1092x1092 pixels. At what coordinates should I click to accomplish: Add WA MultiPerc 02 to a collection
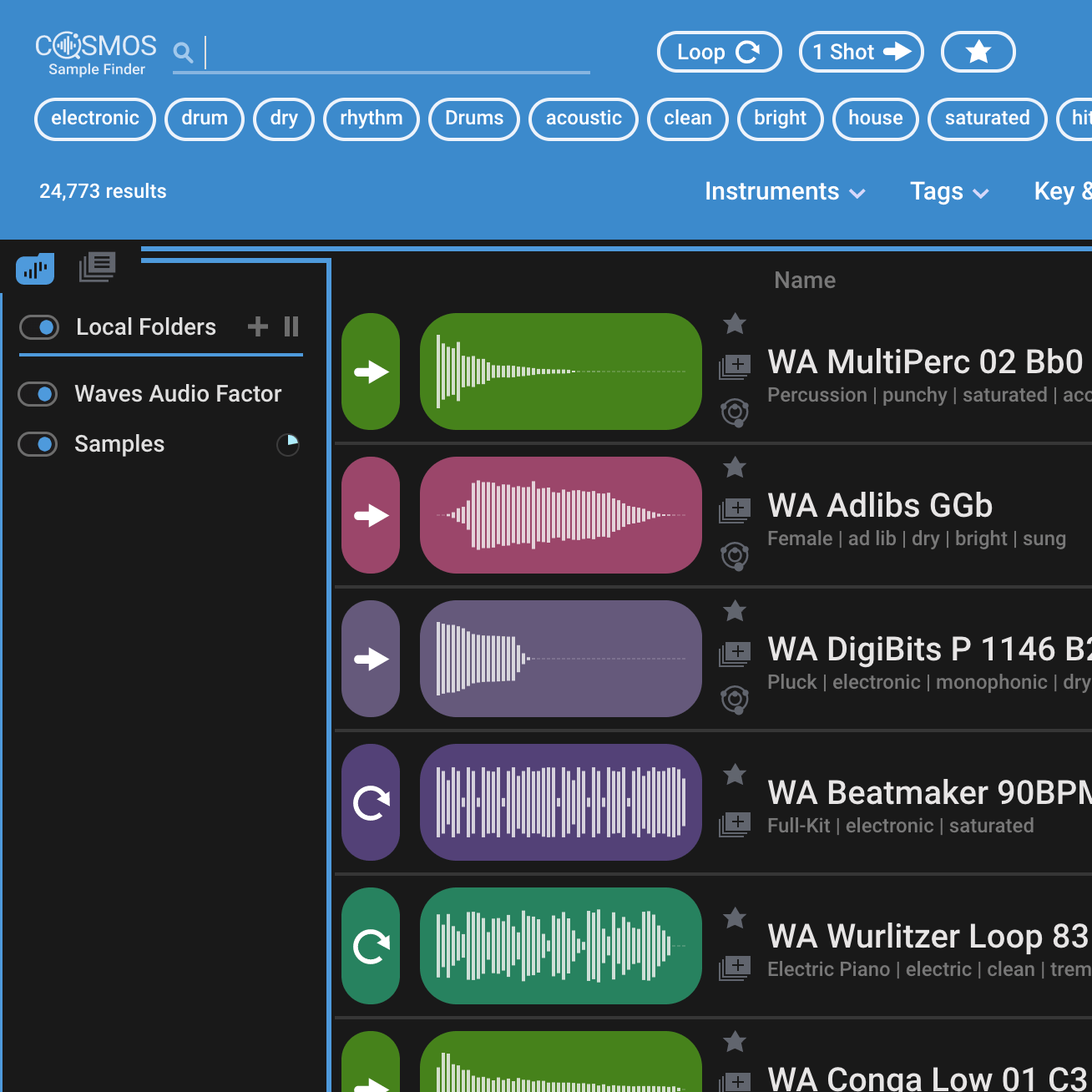point(735,367)
